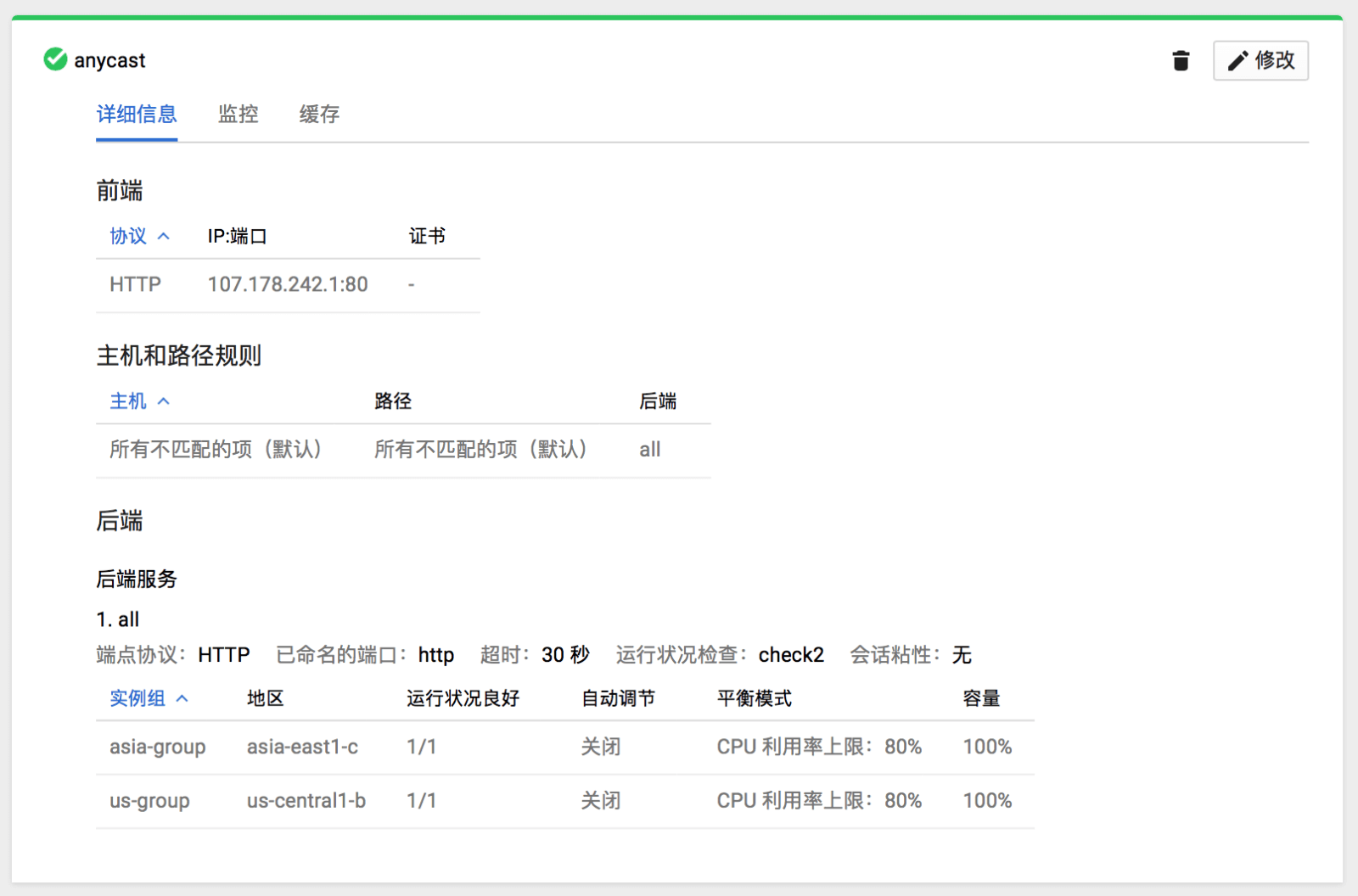Screen dimensions: 1358x896
Task: Click the asia-east1-c region cell
Action: click(302, 747)
